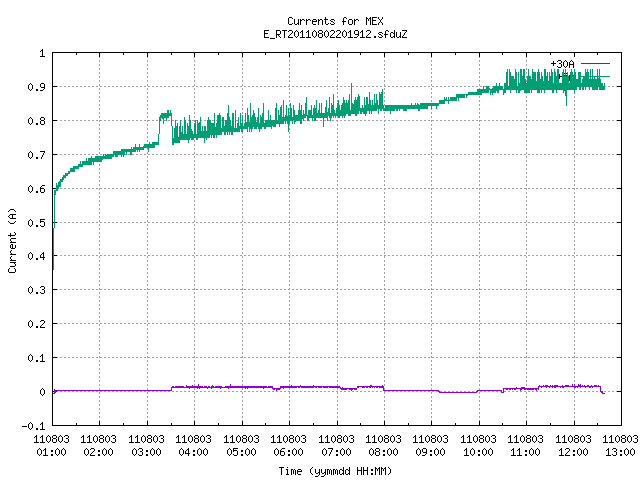The height and width of the screenshot is (480, 640).
Task: Click the 'Current (A)' y-axis label
Action: point(12,241)
